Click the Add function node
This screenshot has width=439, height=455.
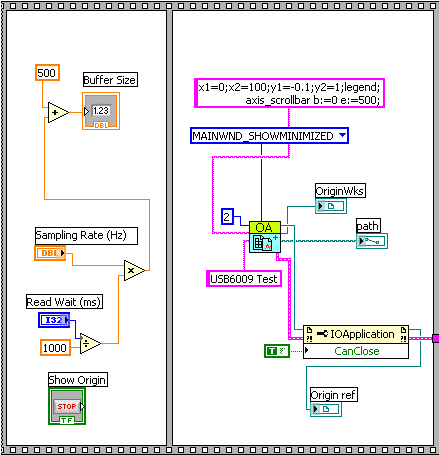click(58, 112)
